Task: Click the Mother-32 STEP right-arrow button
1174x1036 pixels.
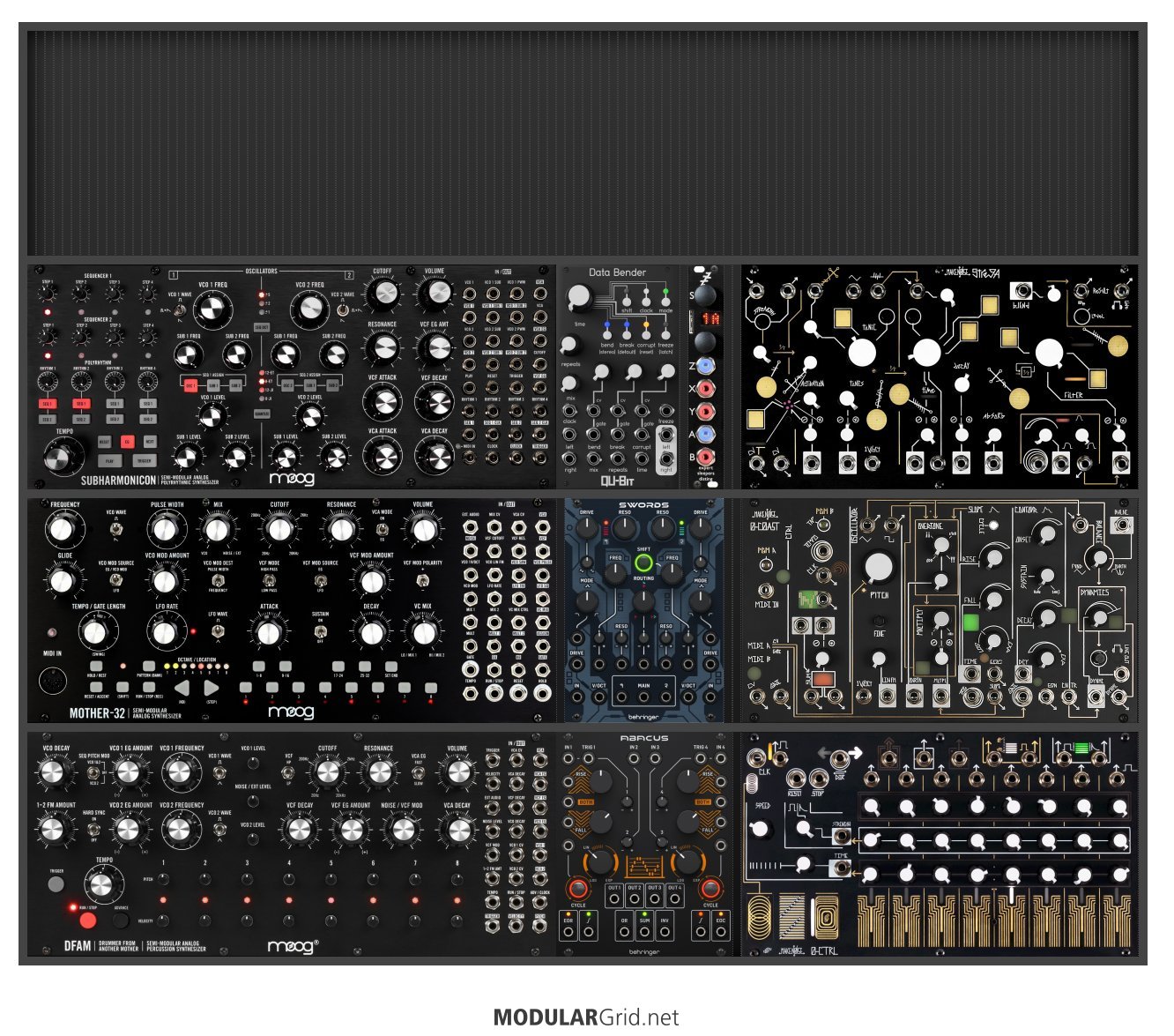Action: 212,689
